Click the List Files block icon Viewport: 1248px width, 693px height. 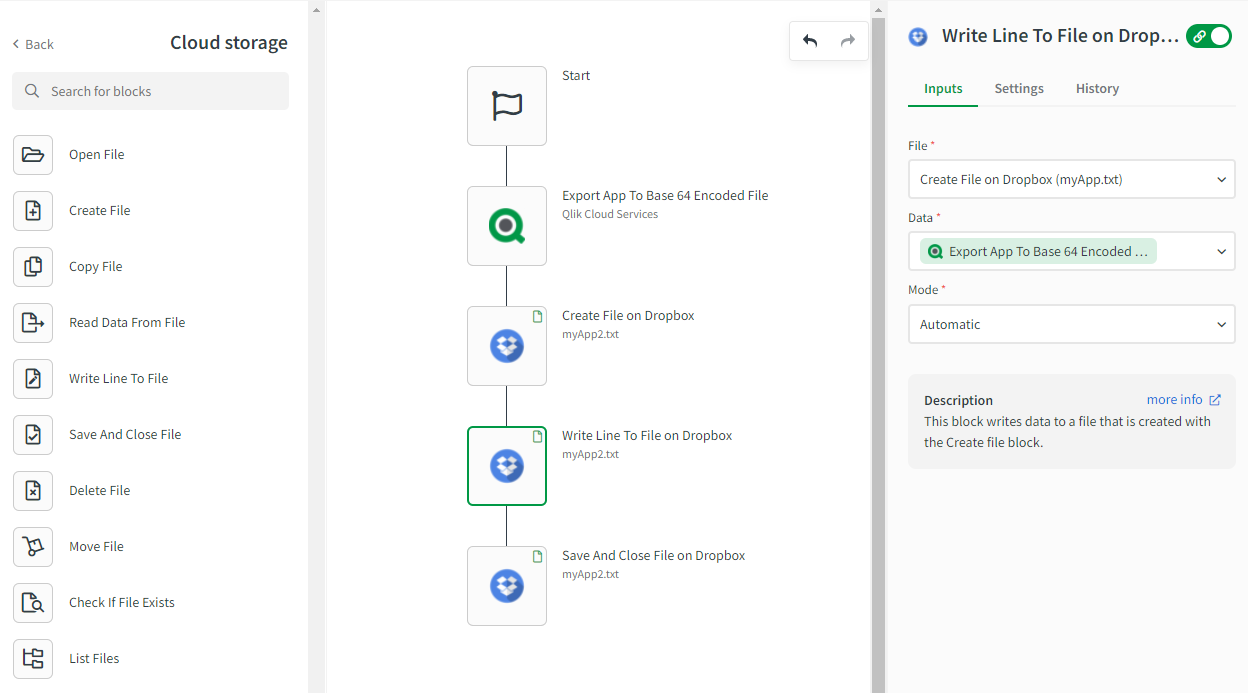(33, 659)
